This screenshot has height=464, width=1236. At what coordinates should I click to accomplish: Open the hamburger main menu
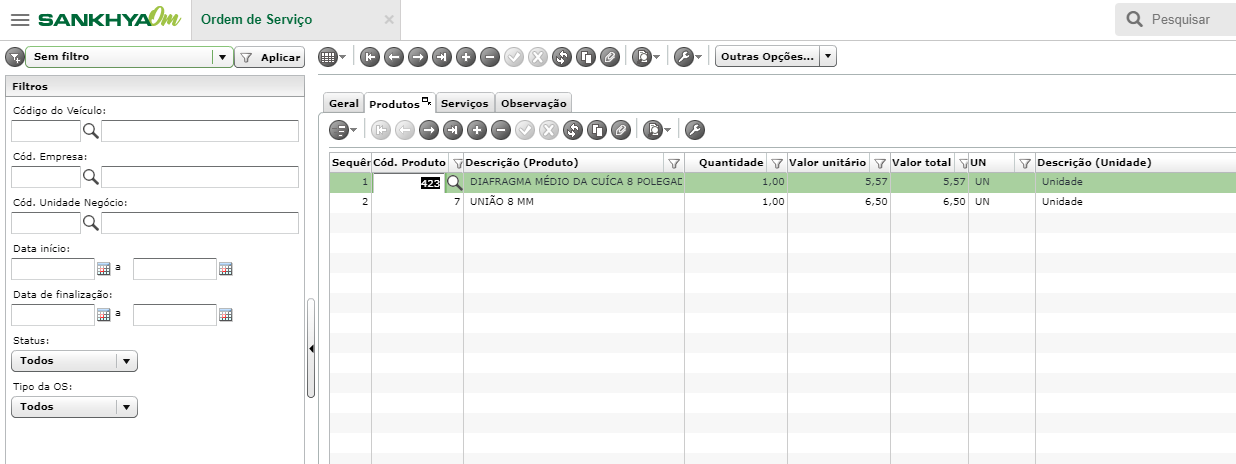tap(19, 20)
